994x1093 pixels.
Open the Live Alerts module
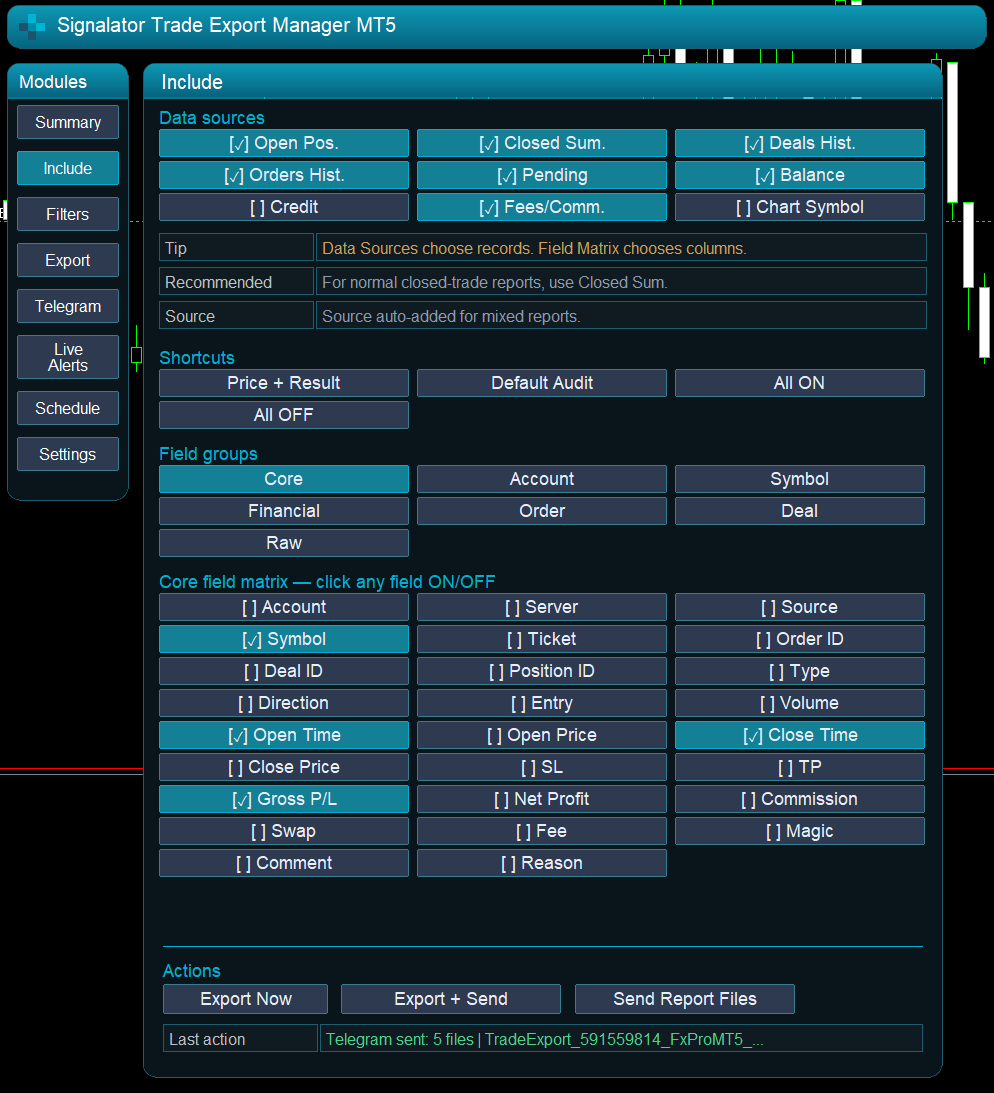point(68,357)
